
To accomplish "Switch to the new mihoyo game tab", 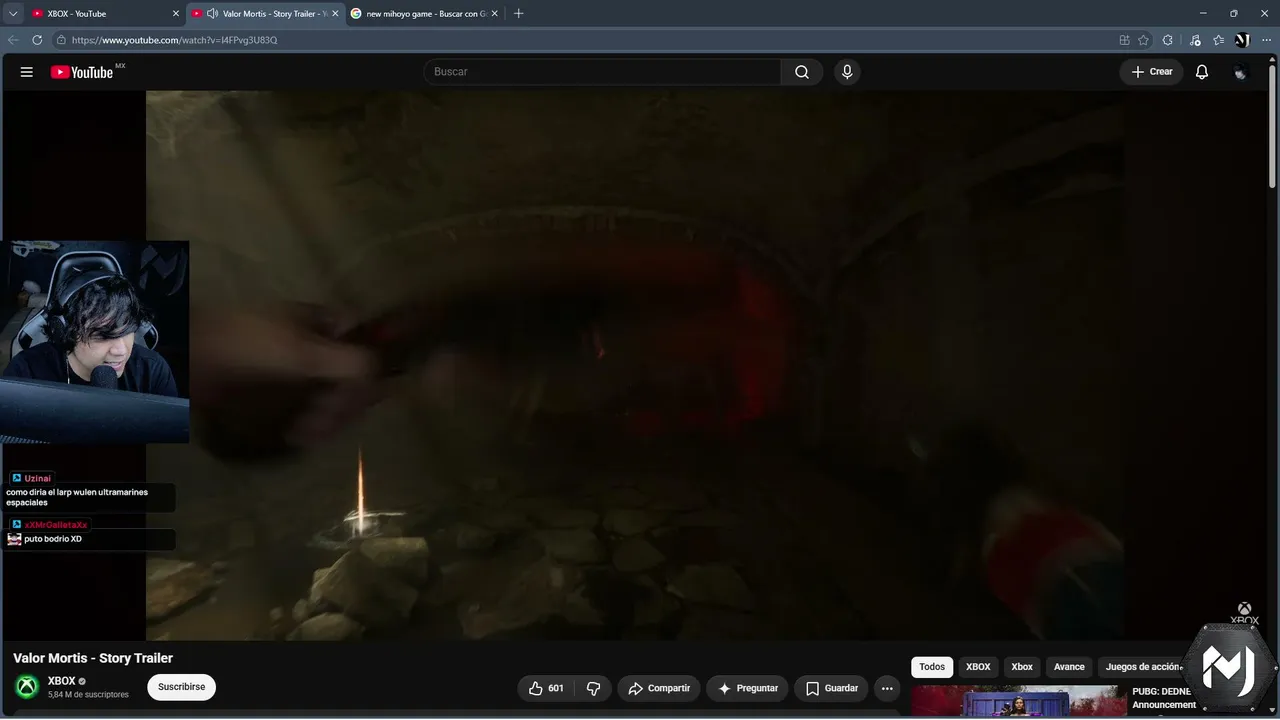I will pos(424,14).
